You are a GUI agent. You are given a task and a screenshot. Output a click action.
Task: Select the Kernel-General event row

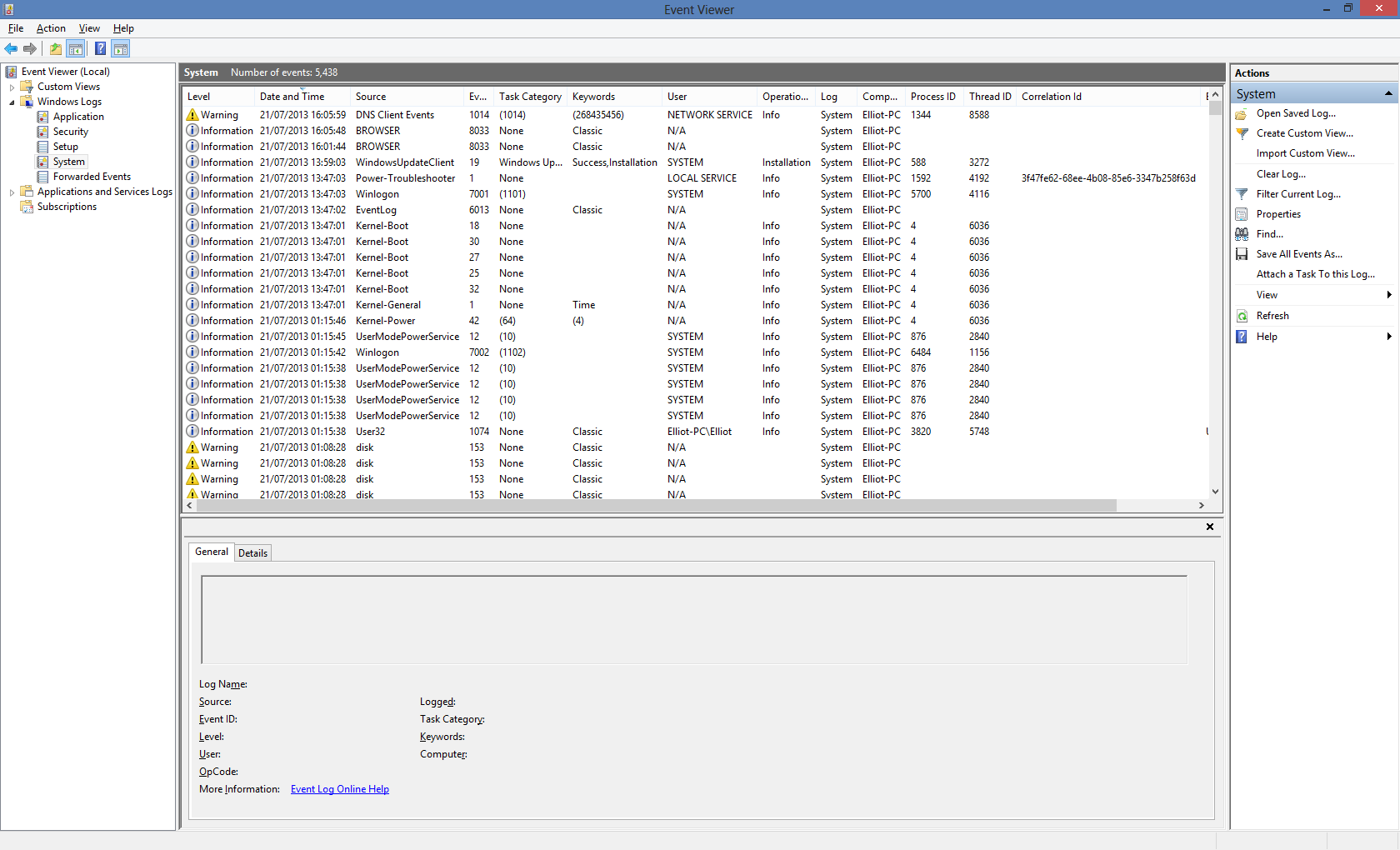click(695, 305)
